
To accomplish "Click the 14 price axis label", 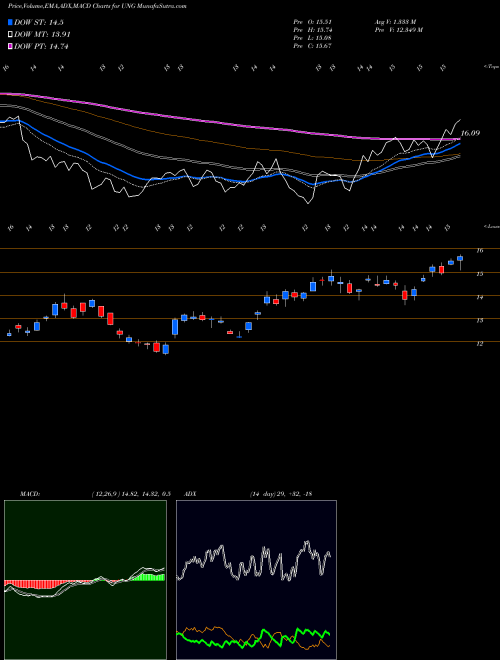I will [x=479, y=297].
